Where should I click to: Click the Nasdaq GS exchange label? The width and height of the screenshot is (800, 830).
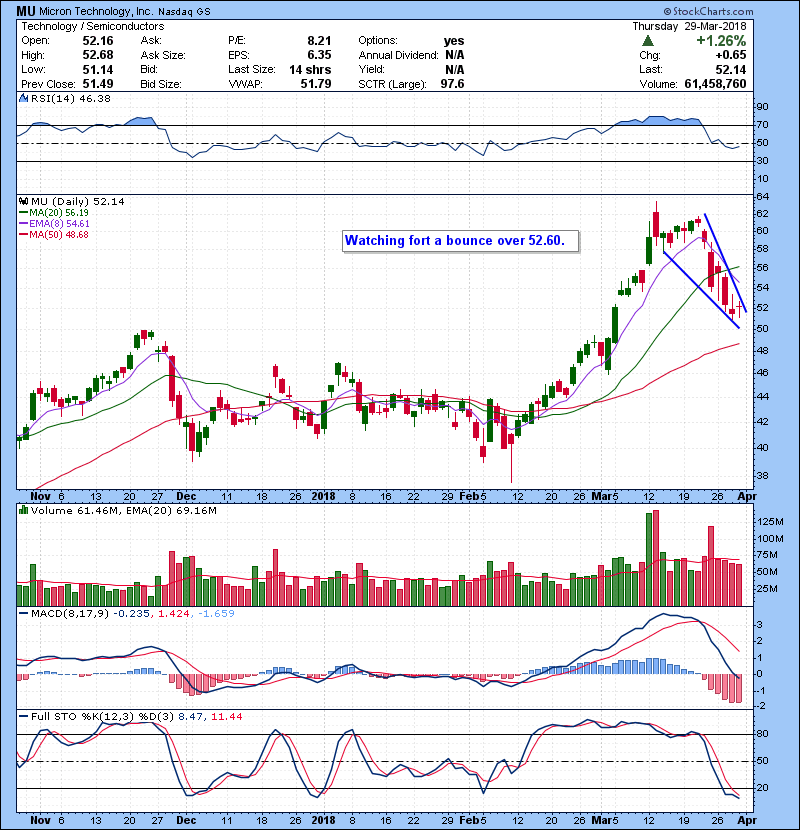184,12
